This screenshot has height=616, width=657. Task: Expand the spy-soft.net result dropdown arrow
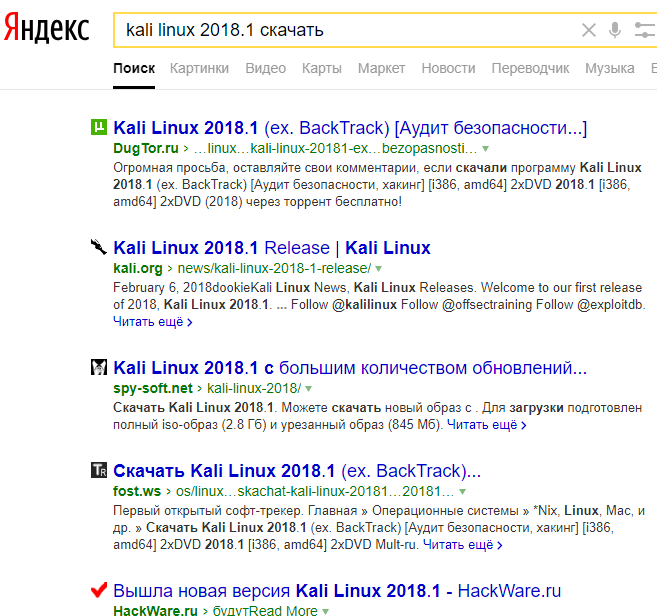click(308, 389)
